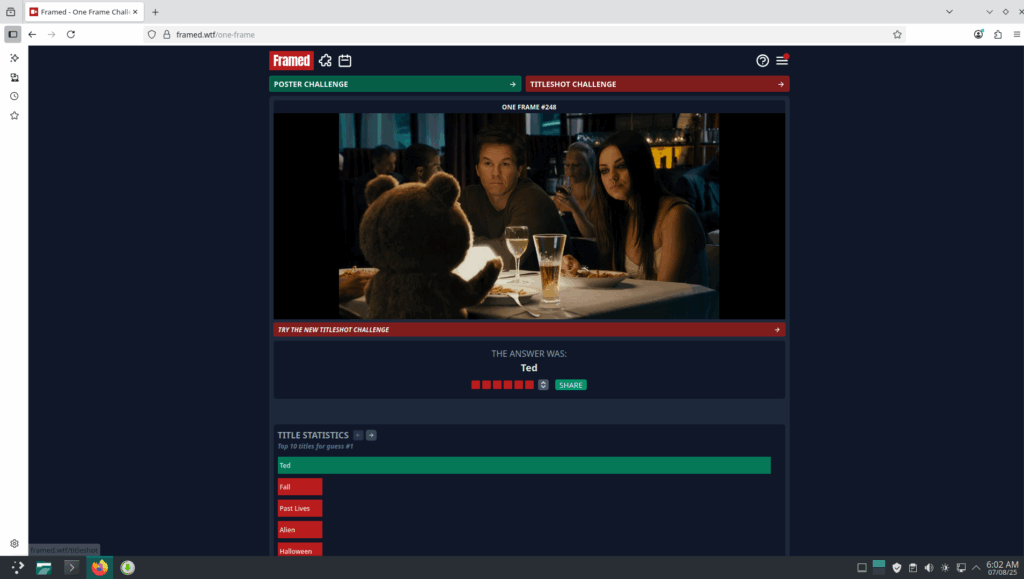Click the green Ted statistics bar

point(524,465)
